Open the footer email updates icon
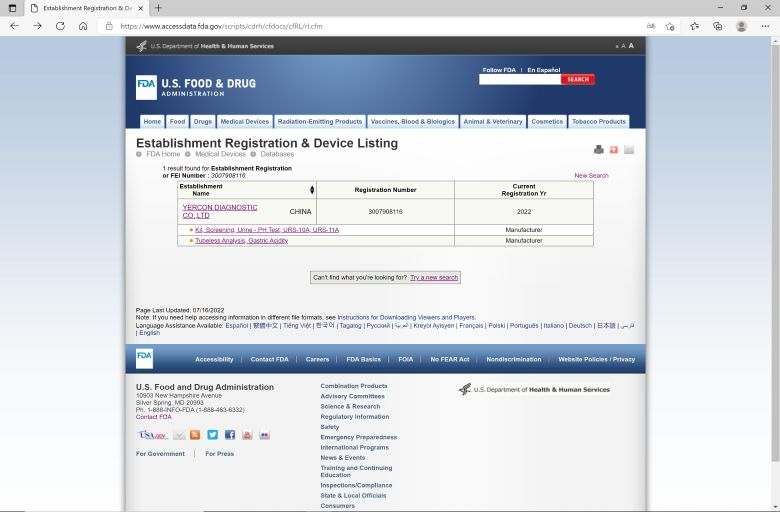Screen dimensions: 780x512 point(179,435)
